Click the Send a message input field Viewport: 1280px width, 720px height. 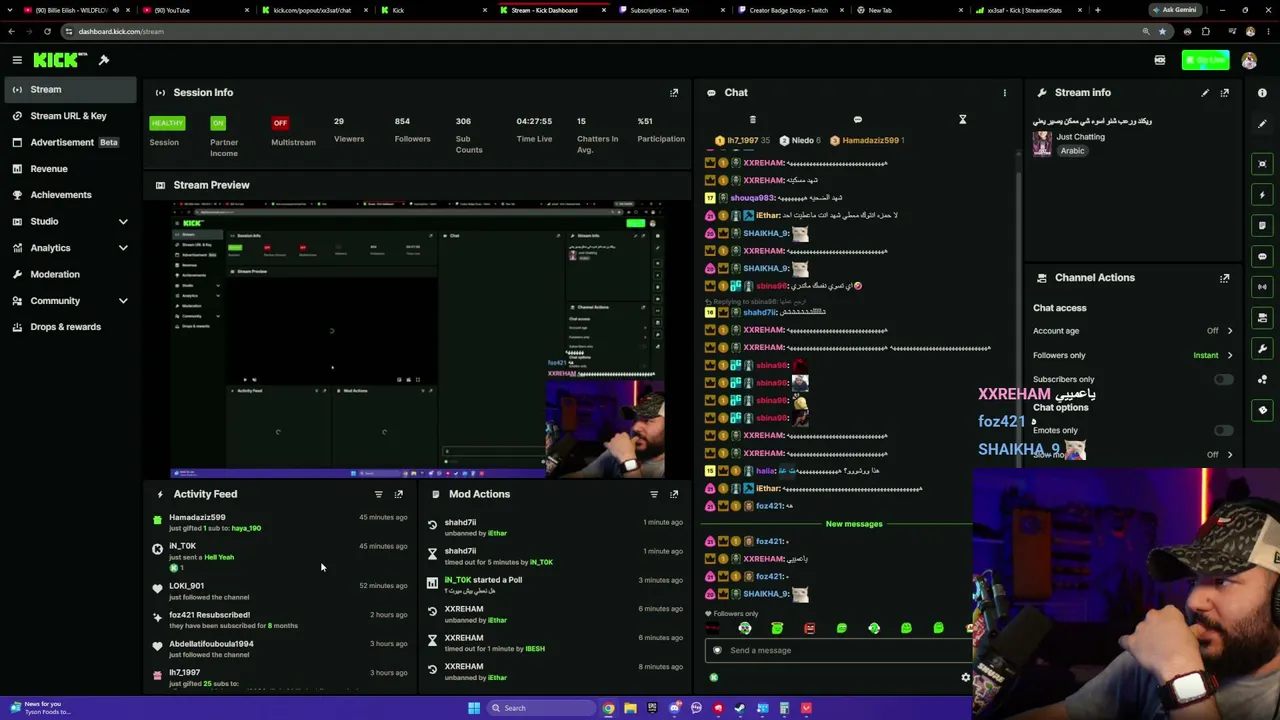838,651
